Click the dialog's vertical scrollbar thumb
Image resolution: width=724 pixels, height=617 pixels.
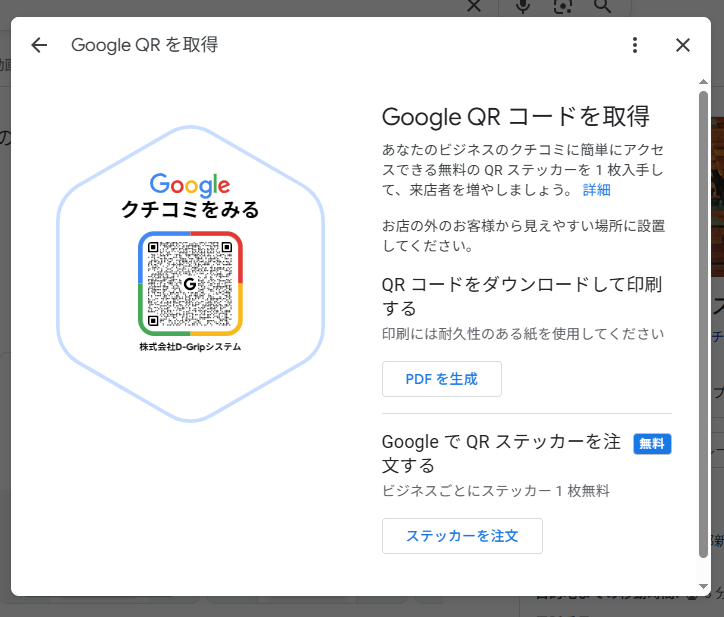pos(704,320)
